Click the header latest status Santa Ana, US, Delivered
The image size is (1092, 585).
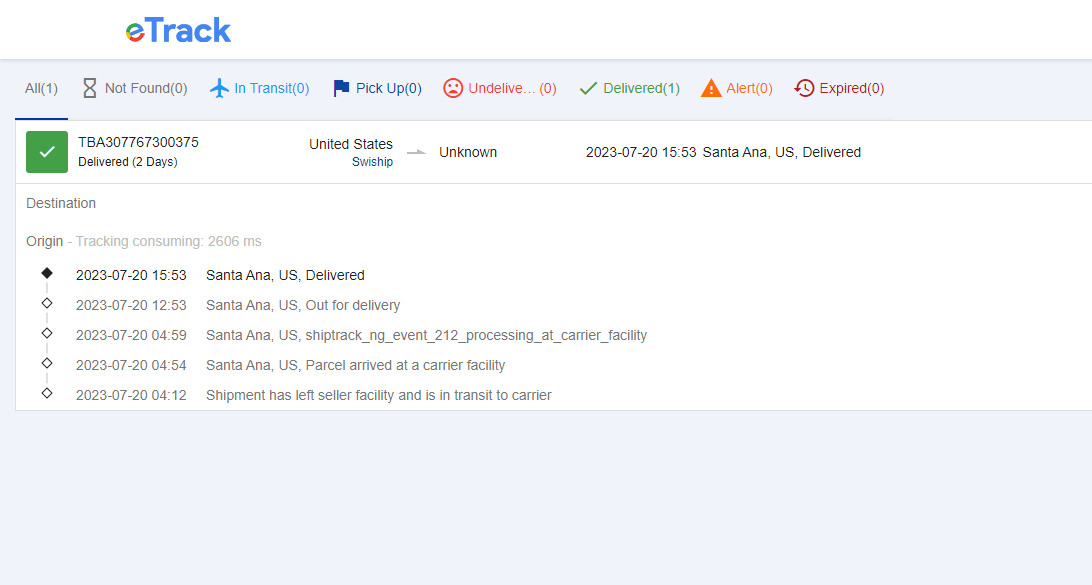(781, 152)
